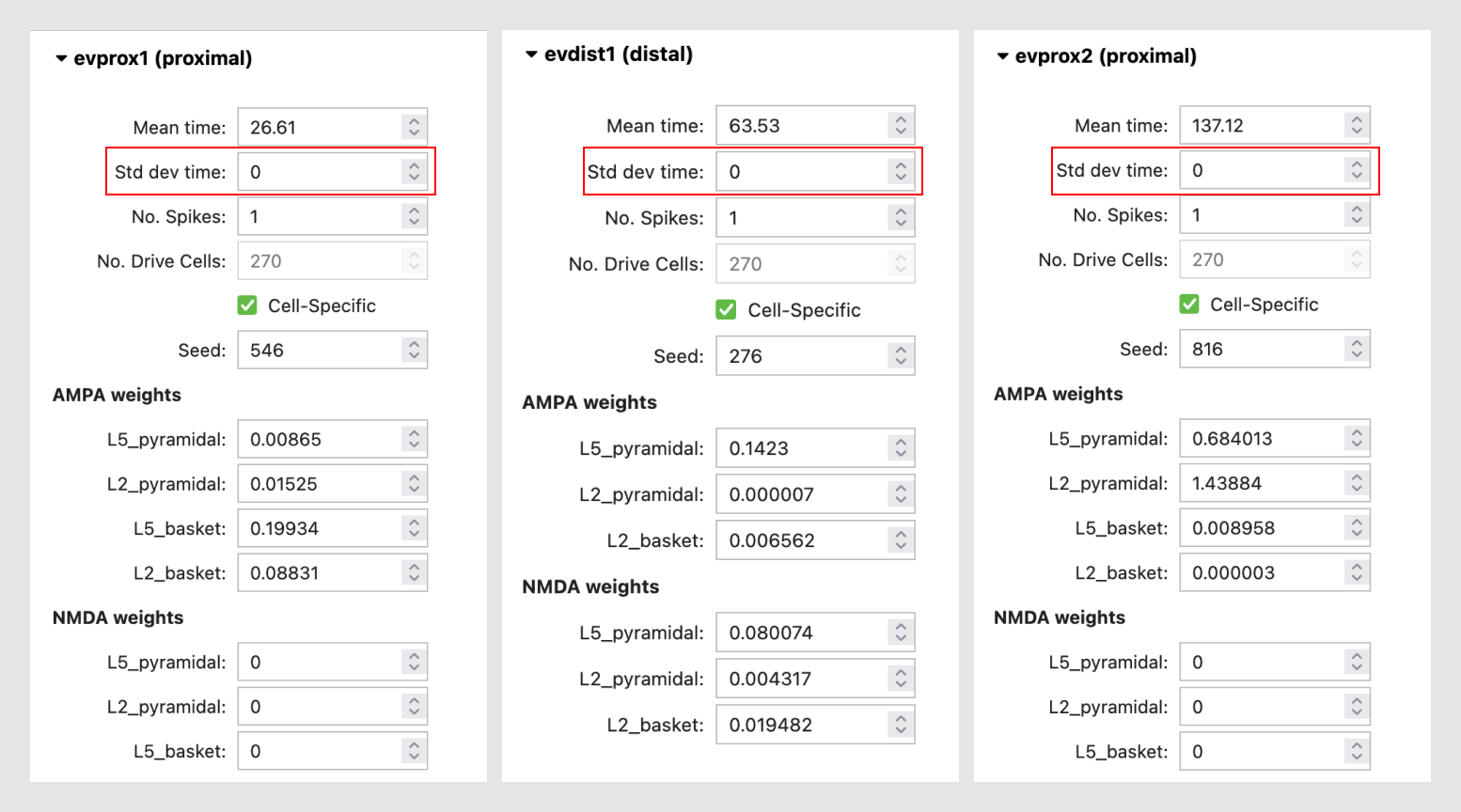1461x812 pixels.
Task: Click evdist1 Mean time stepper arrows
Action: pos(901,125)
